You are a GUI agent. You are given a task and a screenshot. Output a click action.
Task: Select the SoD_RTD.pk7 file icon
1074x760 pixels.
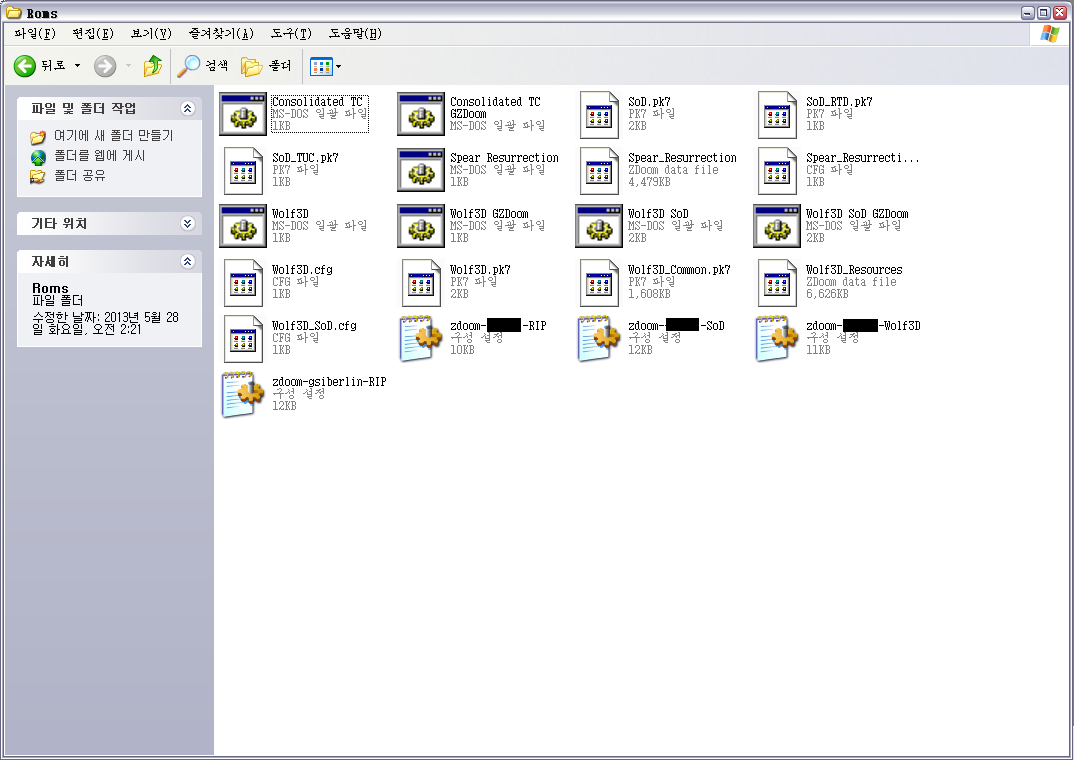click(x=777, y=114)
